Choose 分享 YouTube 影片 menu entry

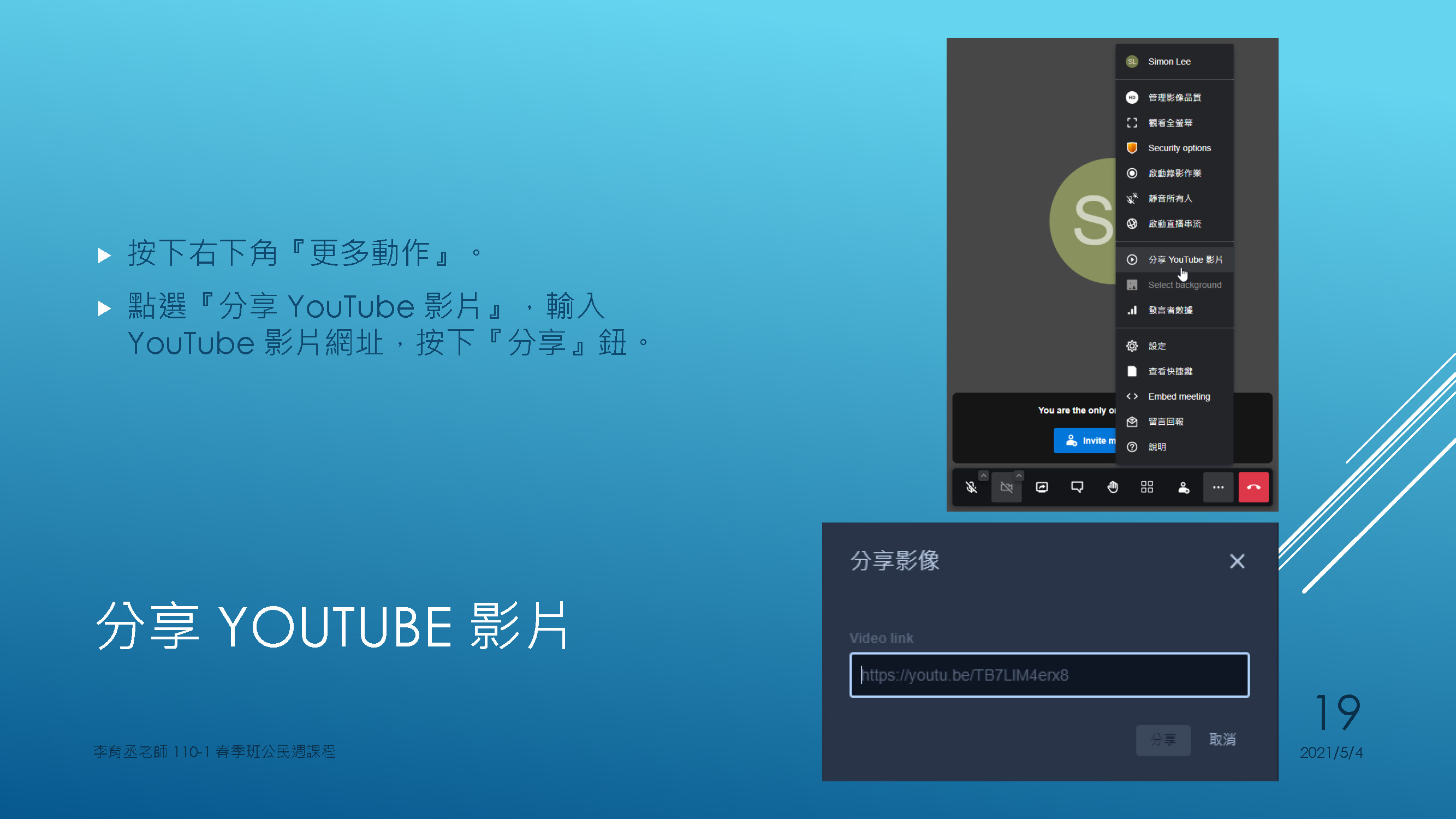[x=1174, y=259]
